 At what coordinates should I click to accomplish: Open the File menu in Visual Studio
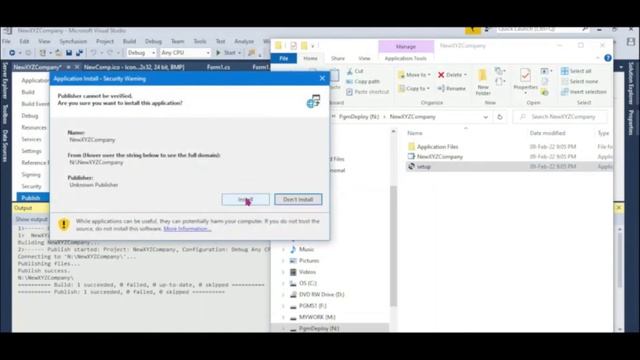click(7, 41)
